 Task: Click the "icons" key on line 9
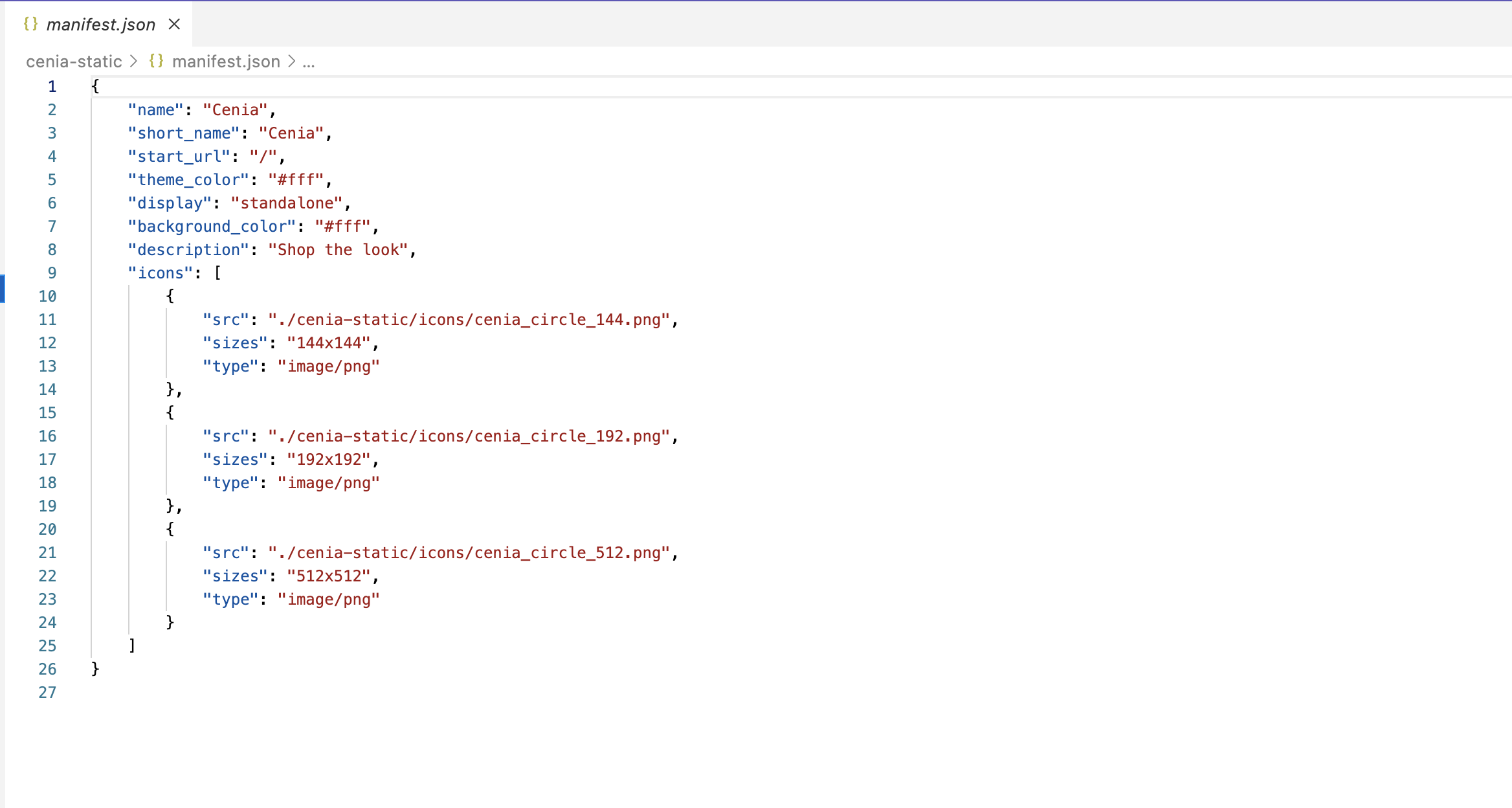tap(161, 273)
